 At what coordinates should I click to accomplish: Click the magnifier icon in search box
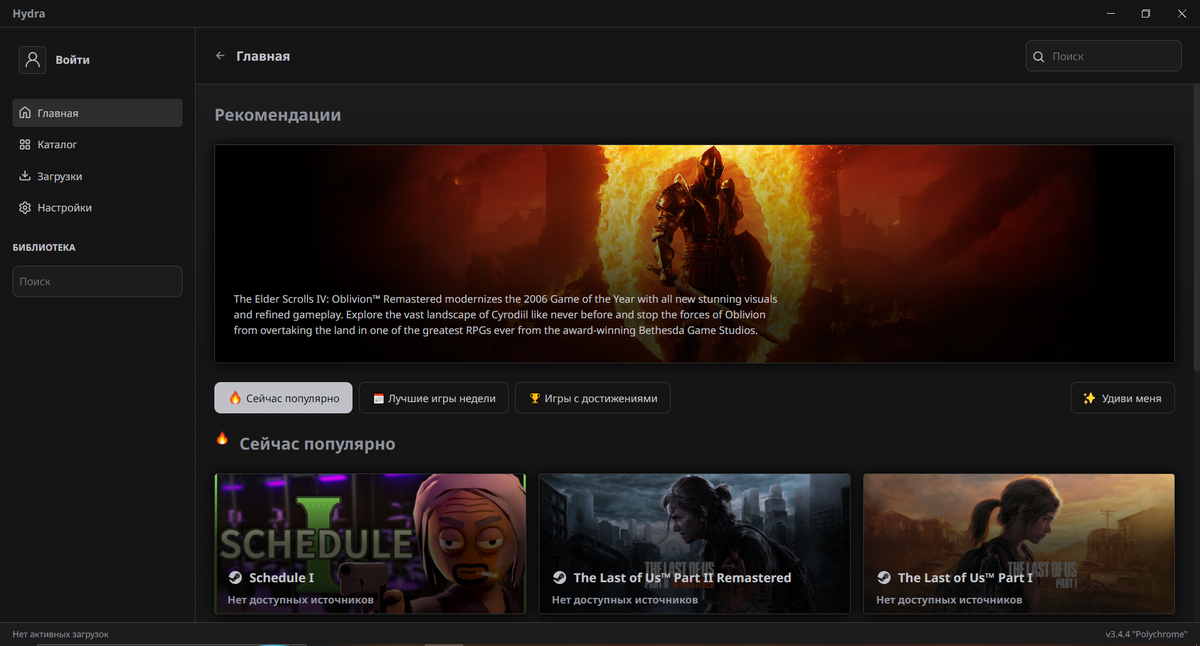click(1039, 56)
